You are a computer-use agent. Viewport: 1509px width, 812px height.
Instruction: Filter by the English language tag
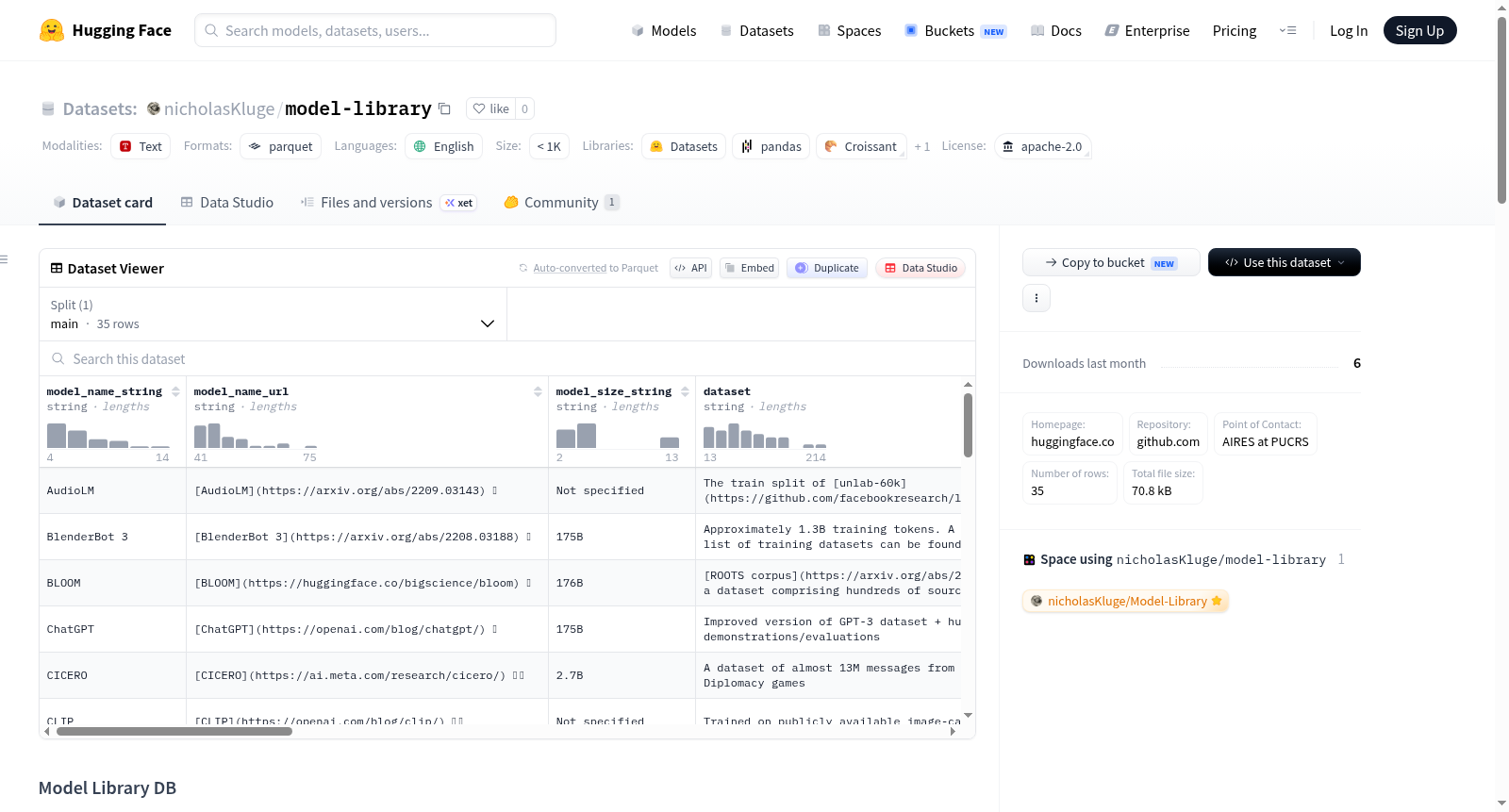[x=444, y=146]
